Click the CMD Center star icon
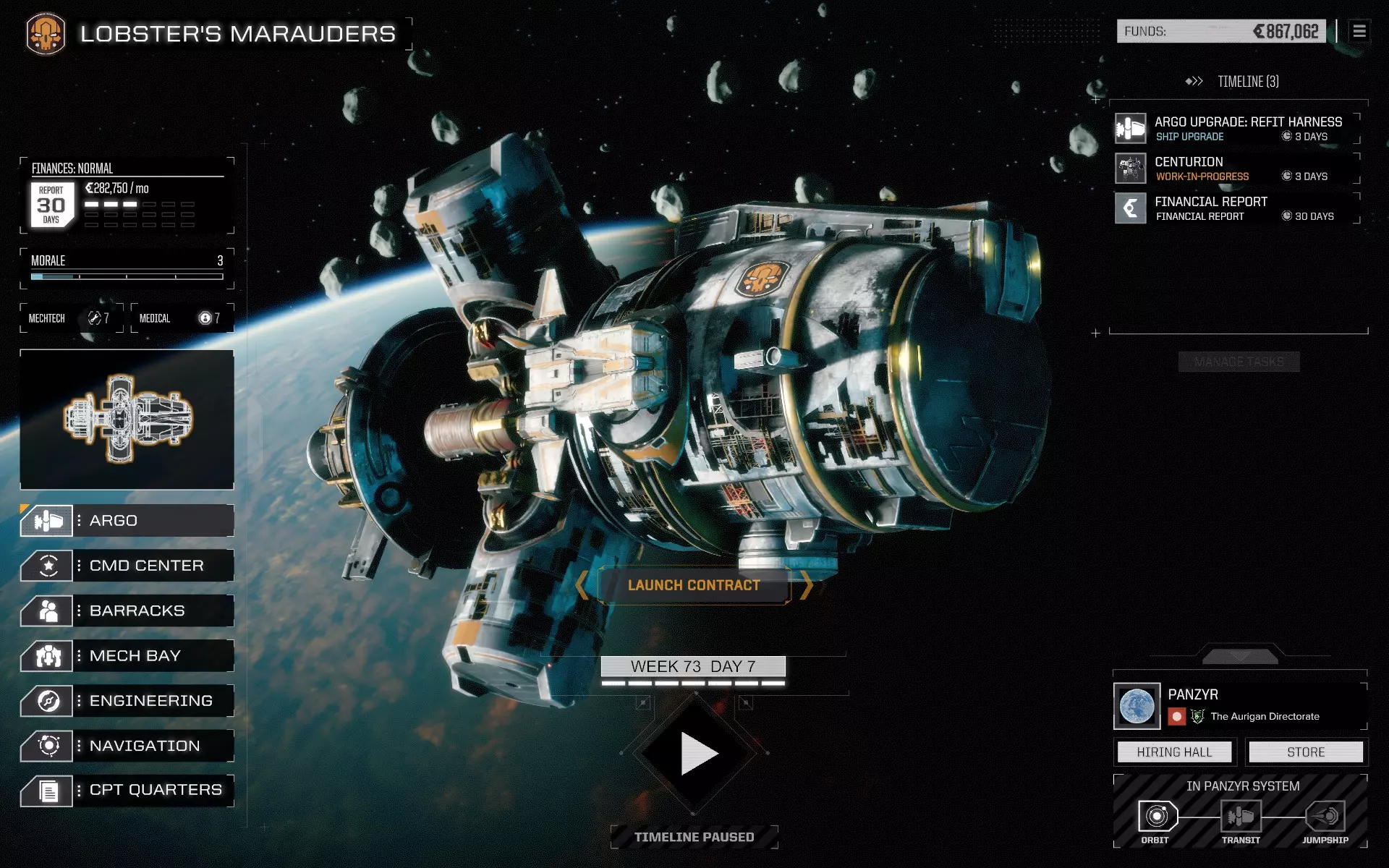1389x868 pixels. 47,566
